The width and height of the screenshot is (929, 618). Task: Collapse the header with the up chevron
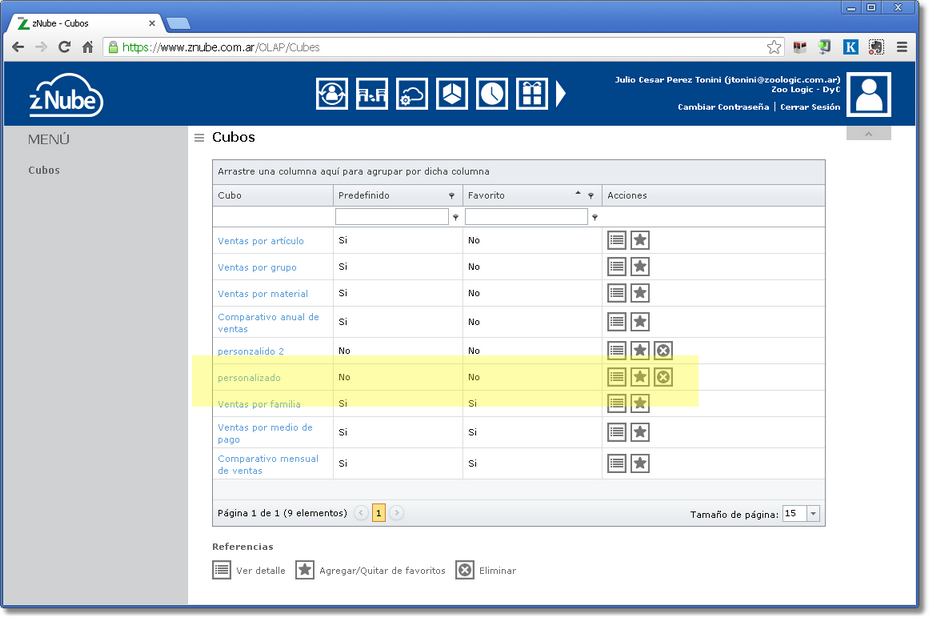point(868,134)
